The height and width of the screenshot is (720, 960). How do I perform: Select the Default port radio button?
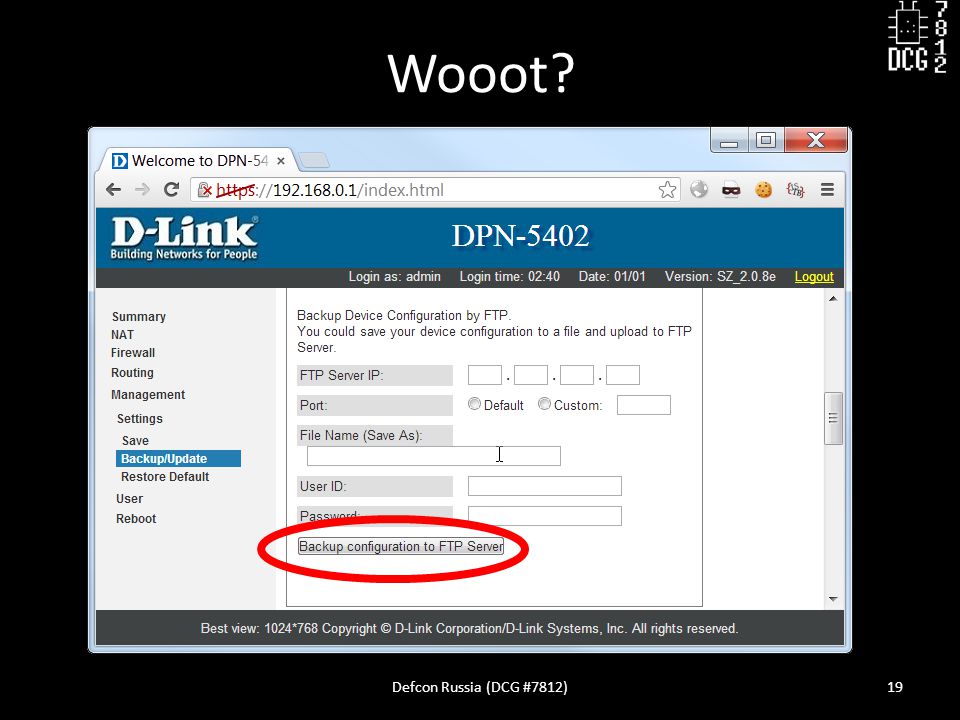click(474, 404)
